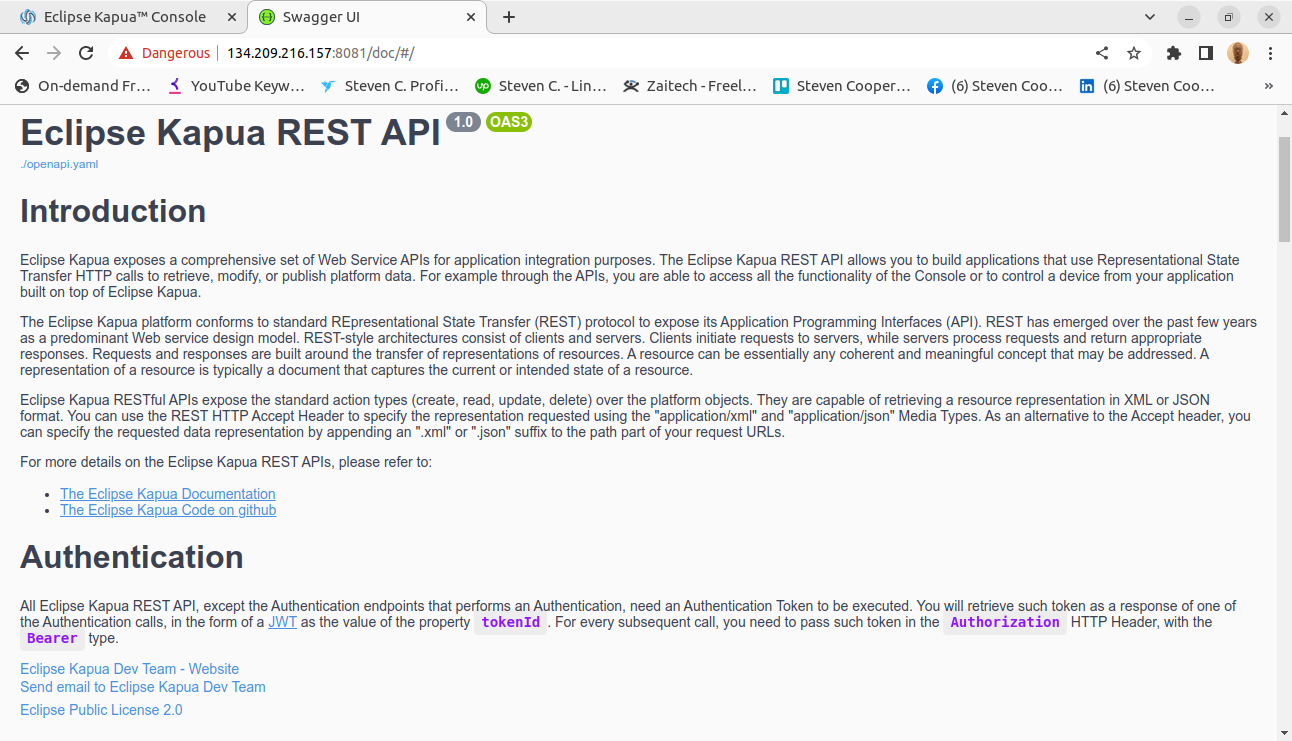
Task: Toggle the browser side panel icon
Action: (x=1206, y=53)
